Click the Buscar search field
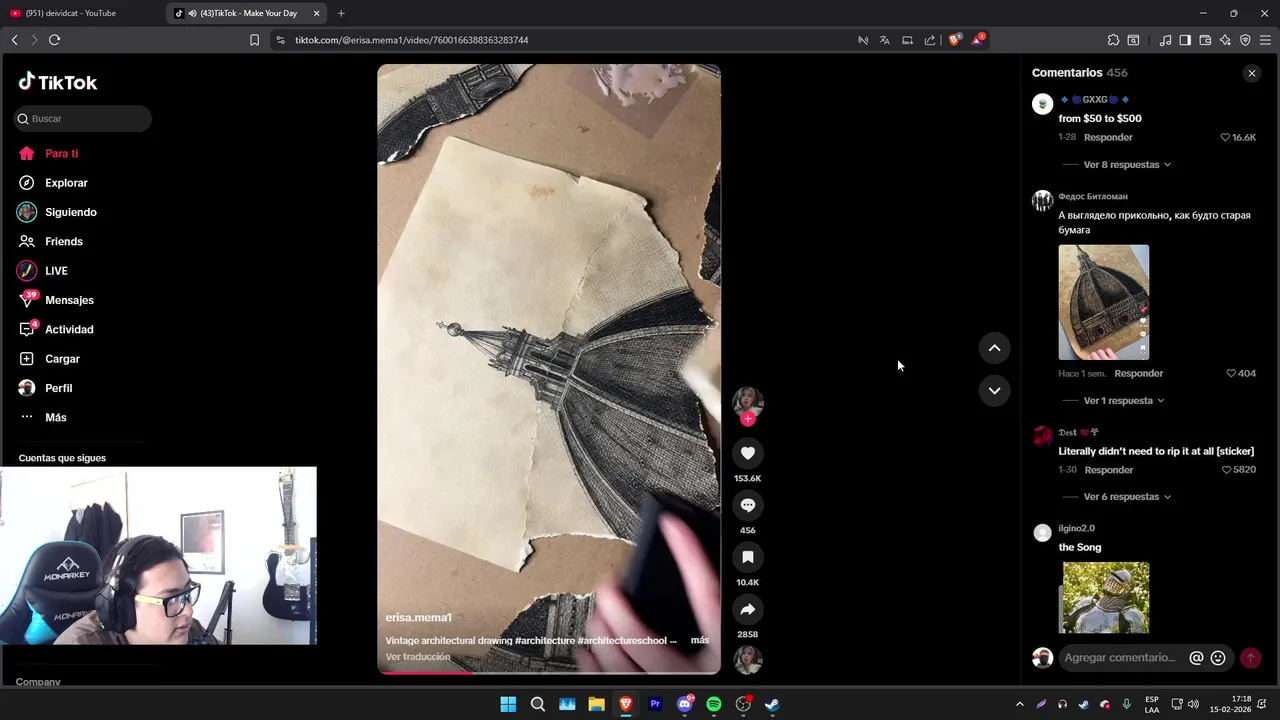Screen dimensions: 1280x720 pyautogui.click(x=83, y=118)
